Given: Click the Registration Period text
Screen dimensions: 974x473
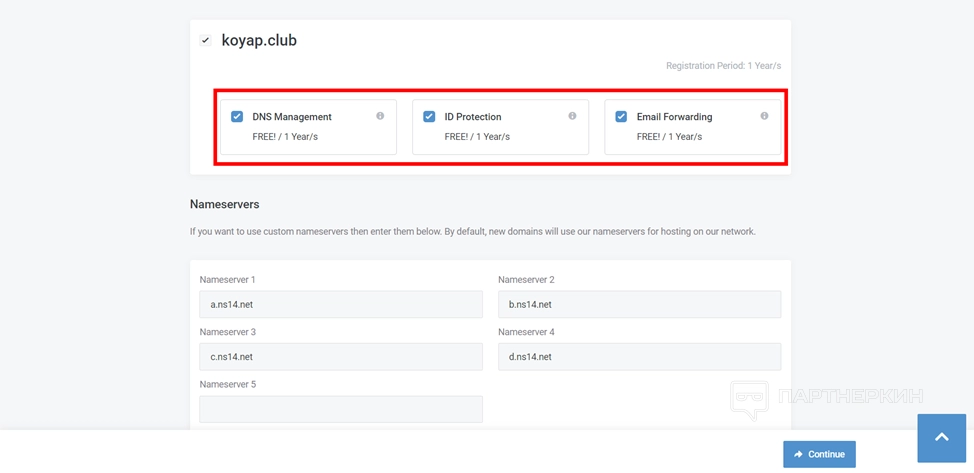Looking at the screenshot, I should click(723, 66).
